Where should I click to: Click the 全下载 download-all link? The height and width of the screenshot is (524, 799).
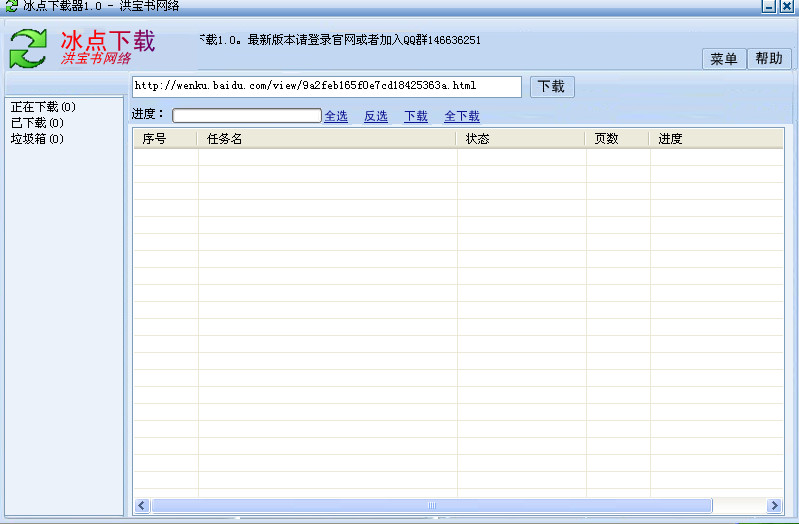pos(462,117)
